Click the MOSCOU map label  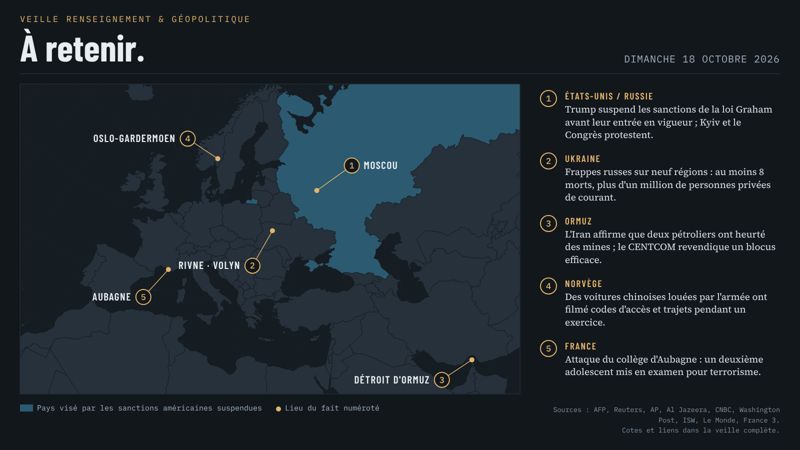coord(380,165)
